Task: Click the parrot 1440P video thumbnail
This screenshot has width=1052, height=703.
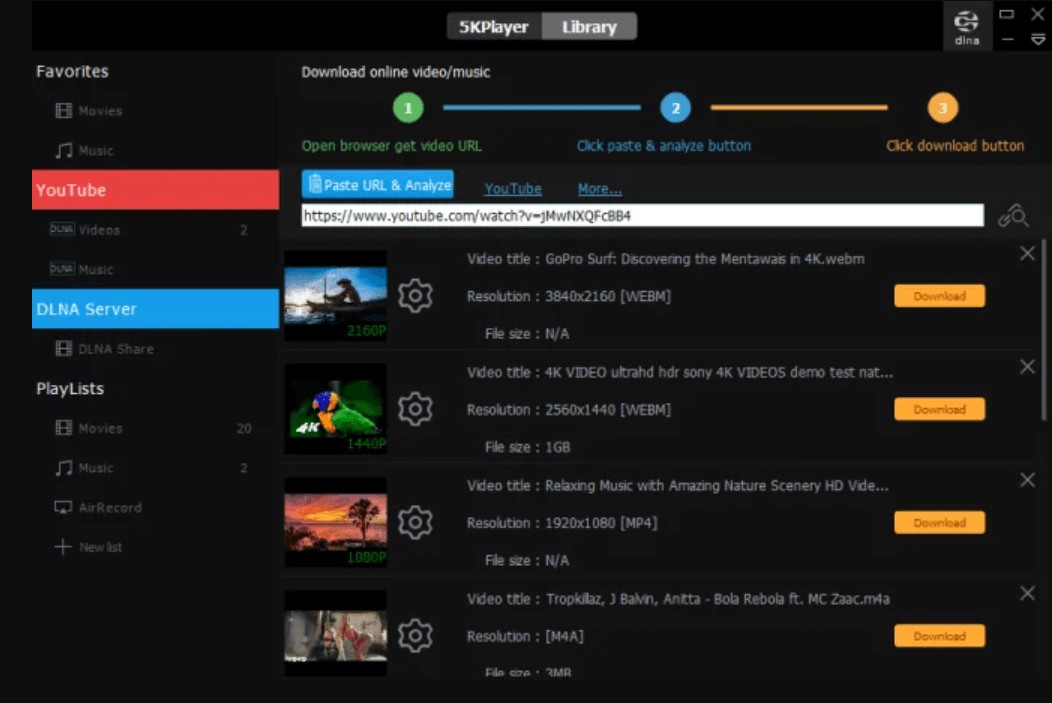Action: 335,409
